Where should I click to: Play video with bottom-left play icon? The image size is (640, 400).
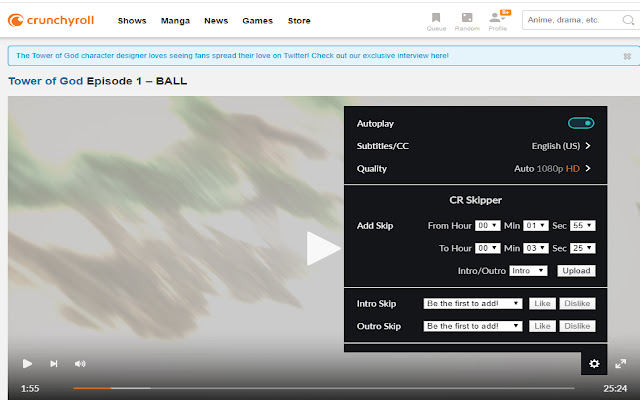27,364
